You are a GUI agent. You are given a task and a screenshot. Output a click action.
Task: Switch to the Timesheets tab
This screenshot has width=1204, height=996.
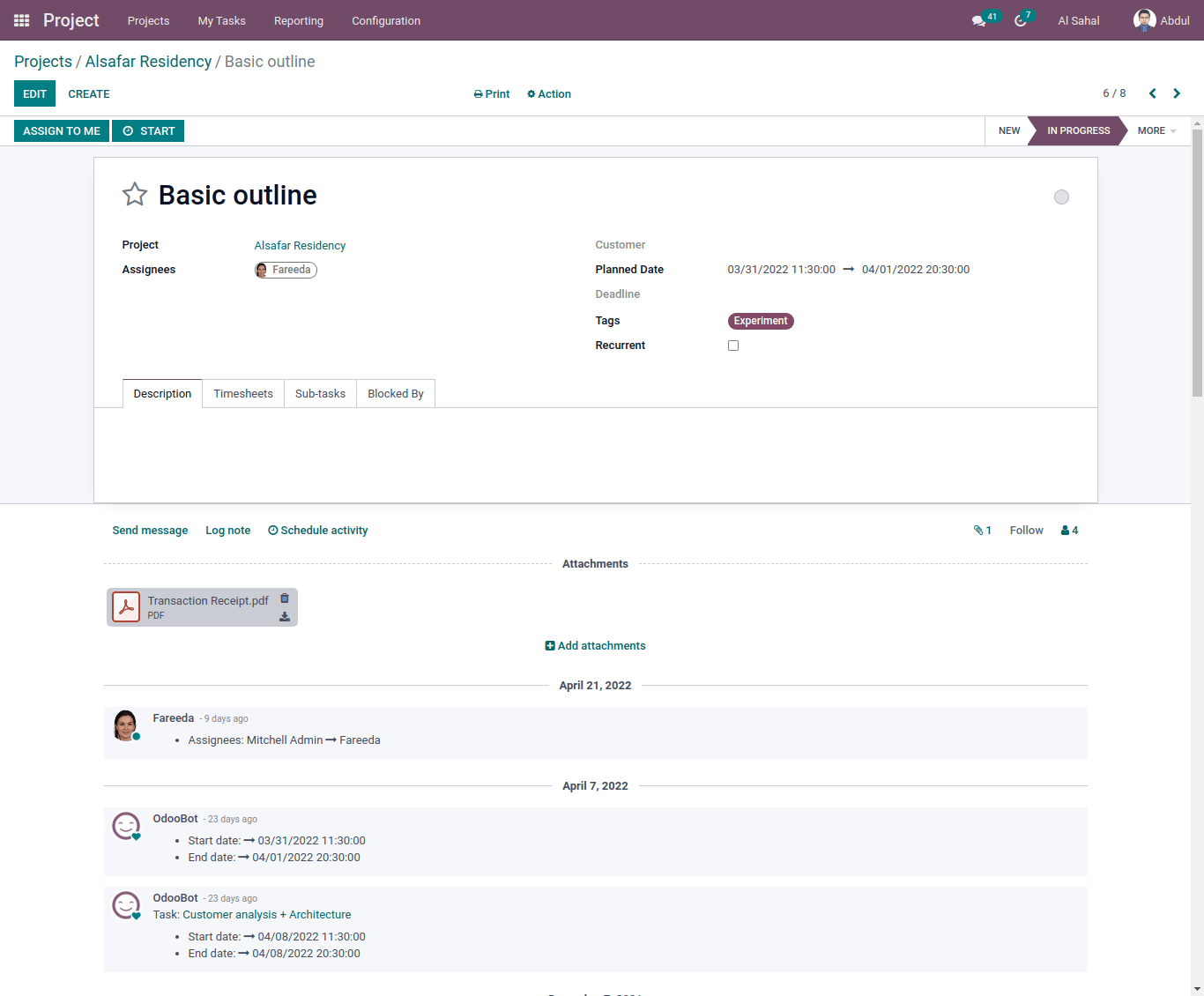(x=243, y=394)
